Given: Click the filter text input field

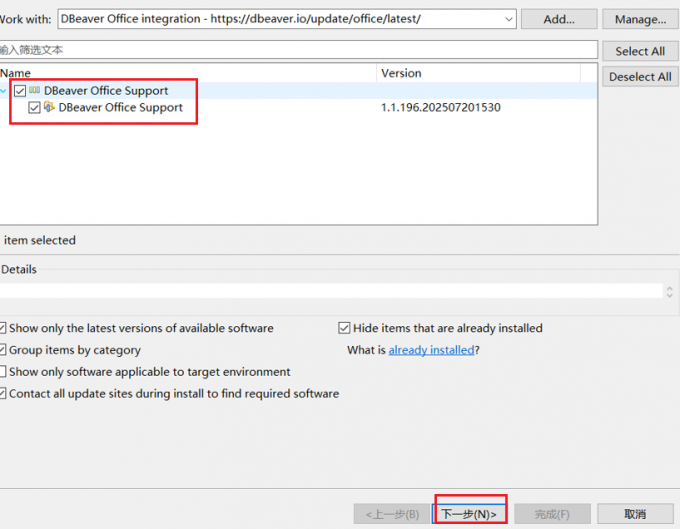Looking at the screenshot, I should pos(298,50).
